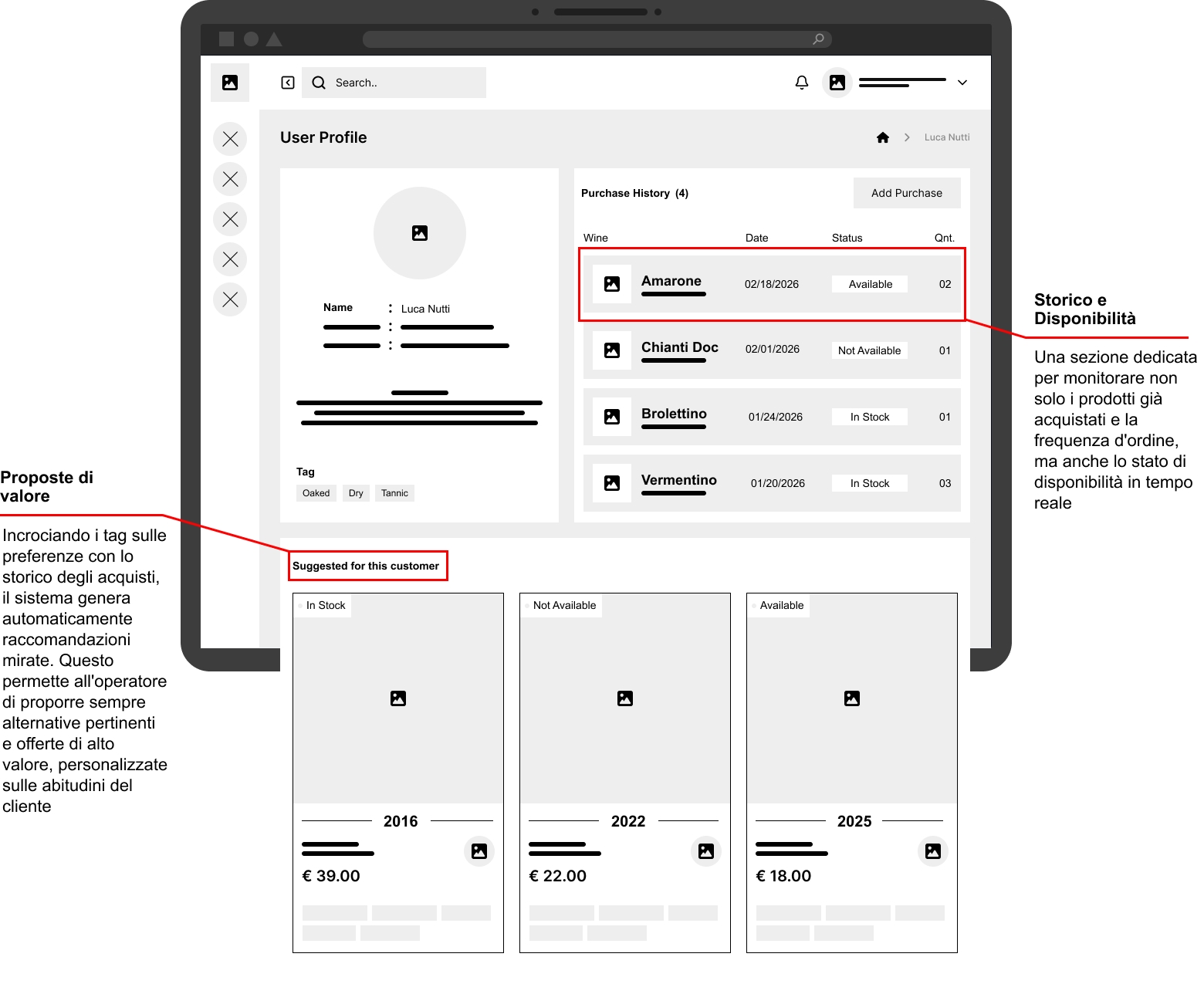Open Amarone wine thumbnail

612,284
